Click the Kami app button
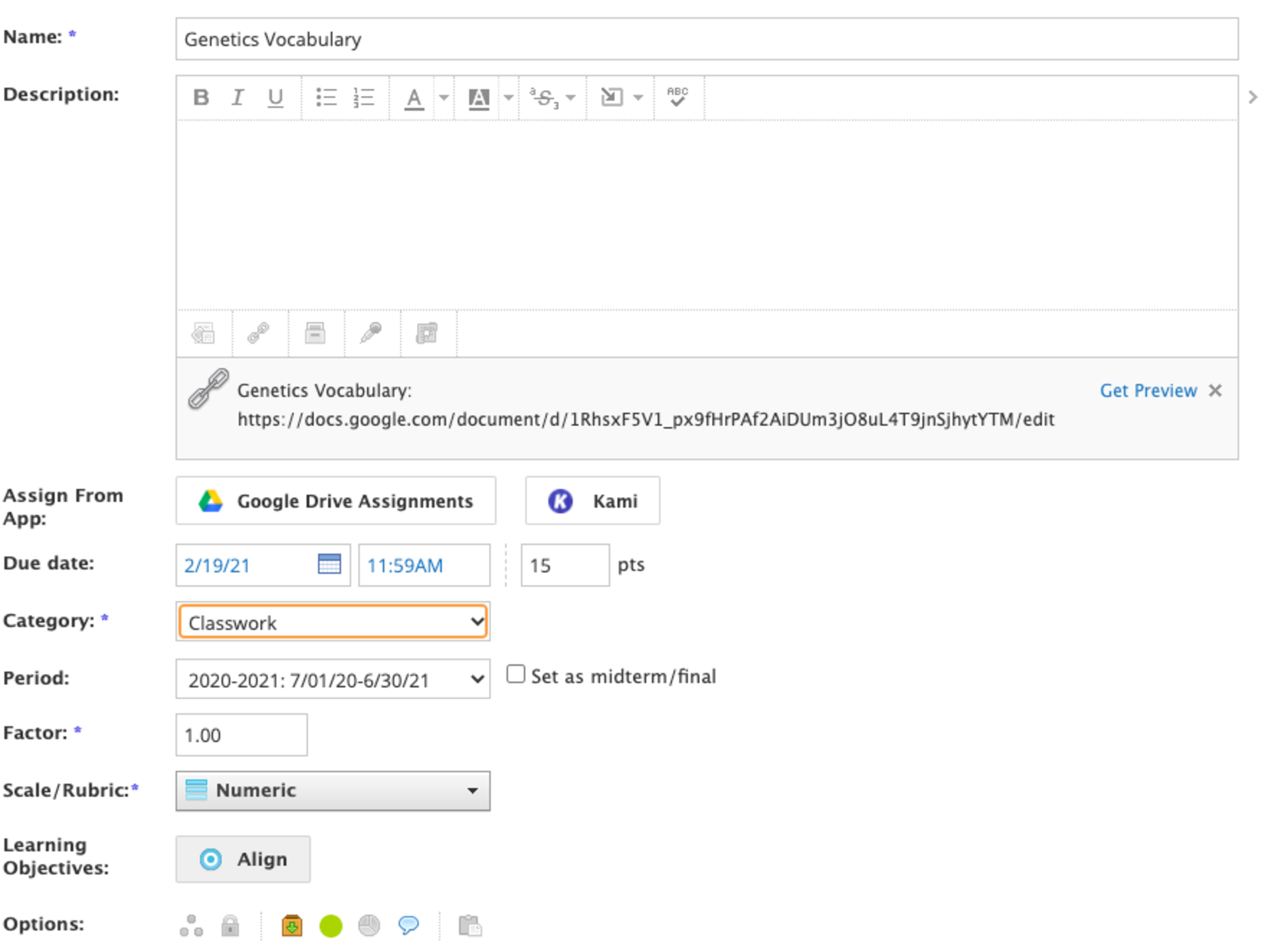This screenshot has height=952, width=1265. [x=592, y=501]
